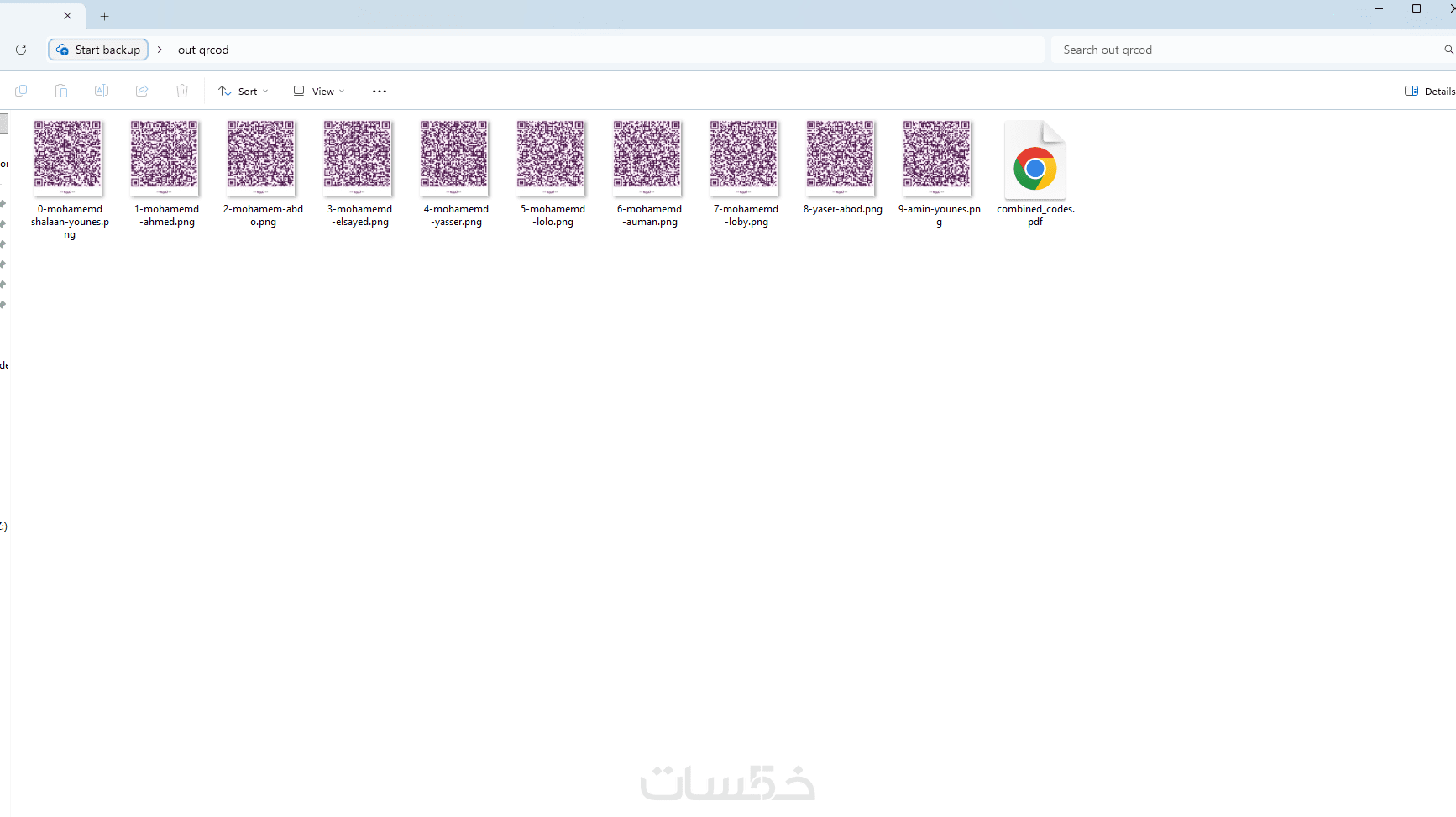1456x817 pixels.
Task: Click the Rename icon in the toolbar
Action: 102,91
